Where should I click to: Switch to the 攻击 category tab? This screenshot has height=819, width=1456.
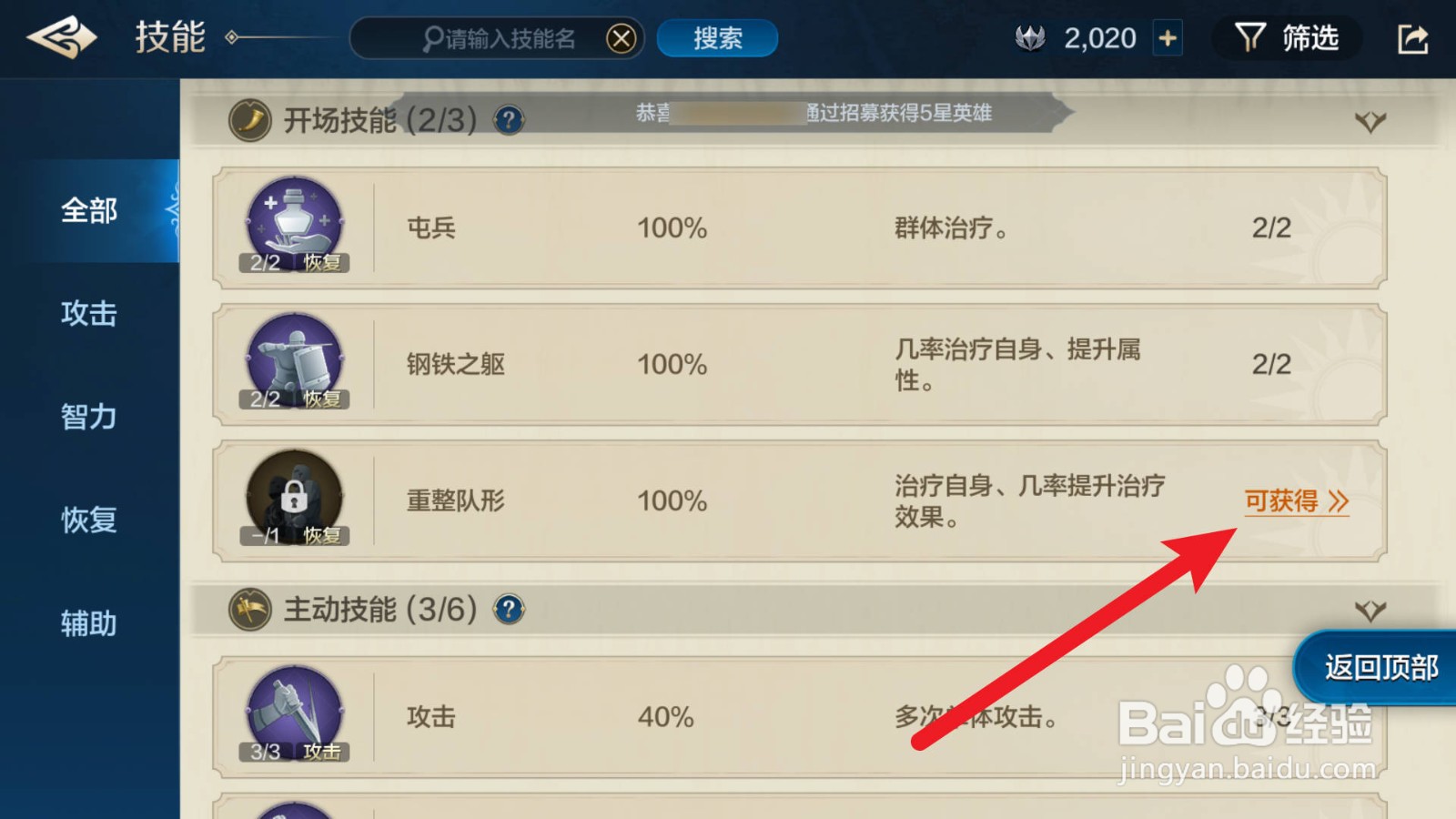(x=89, y=314)
